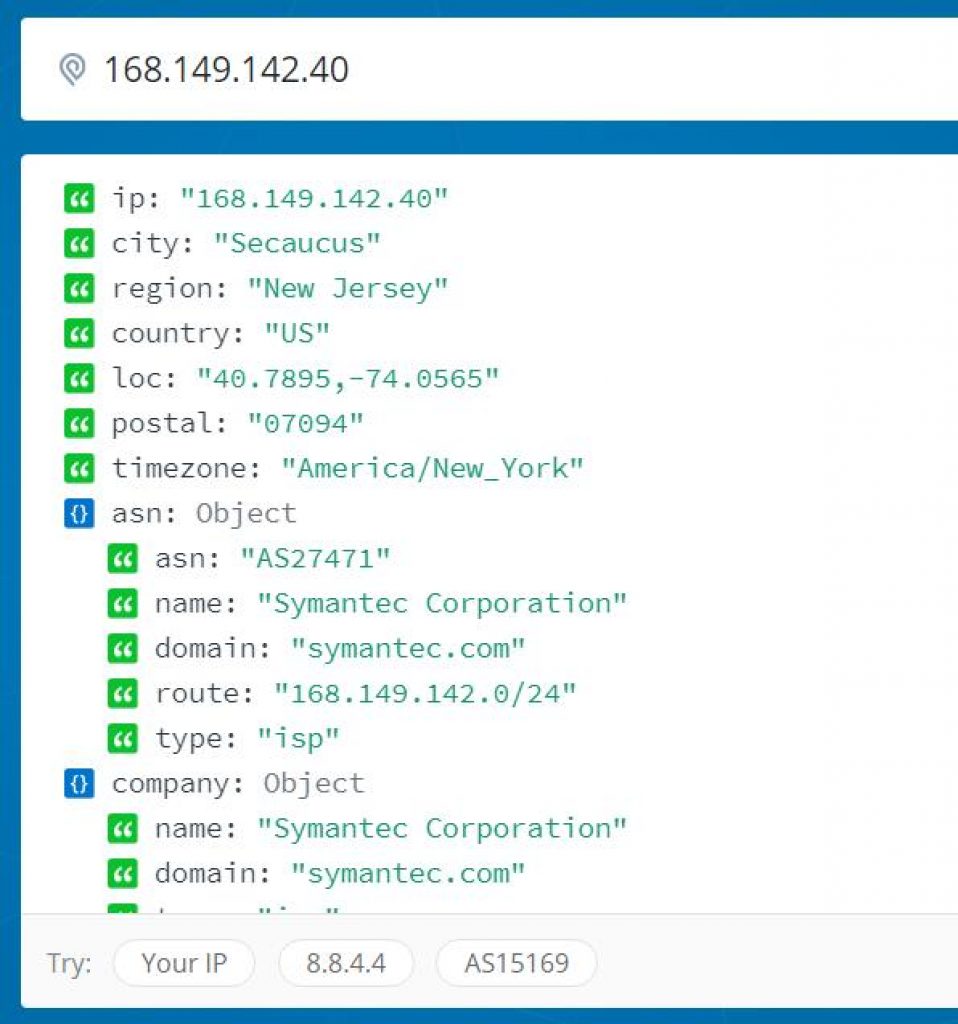Try the "8.8.4.4" suggestion button
The image size is (958, 1024).
tap(346, 963)
